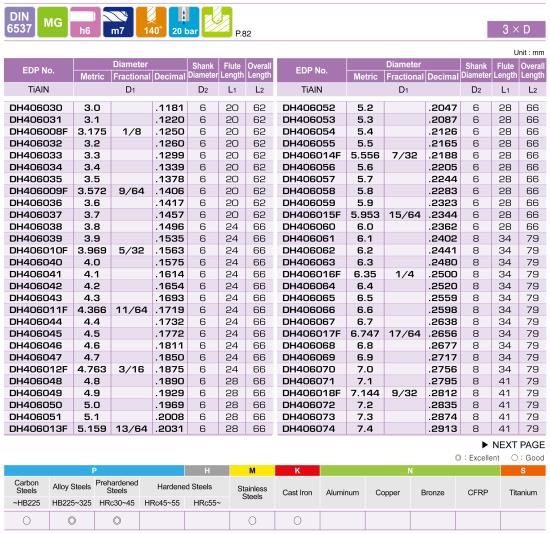
Task: Select the DH406030 EDP number row
Action: (x=139, y=108)
